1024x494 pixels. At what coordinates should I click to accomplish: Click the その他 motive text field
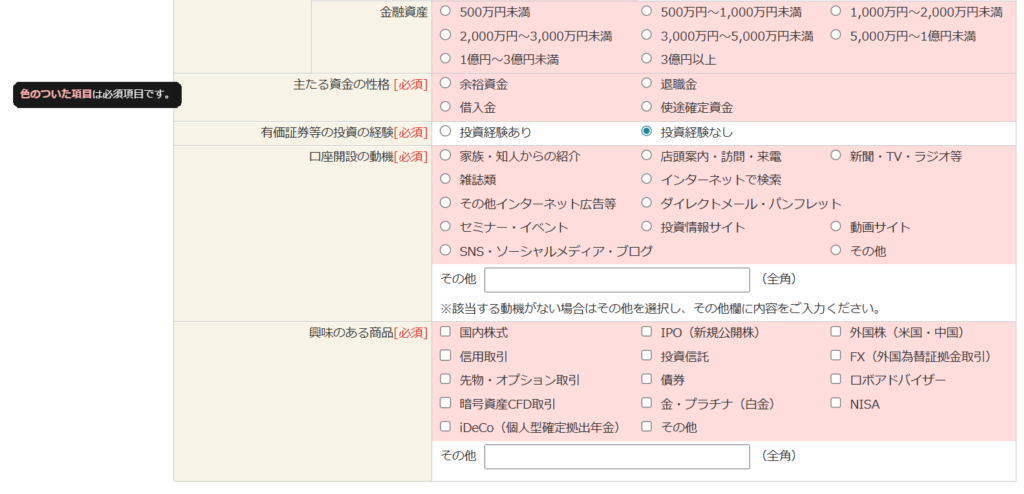[x=616, y=280]
